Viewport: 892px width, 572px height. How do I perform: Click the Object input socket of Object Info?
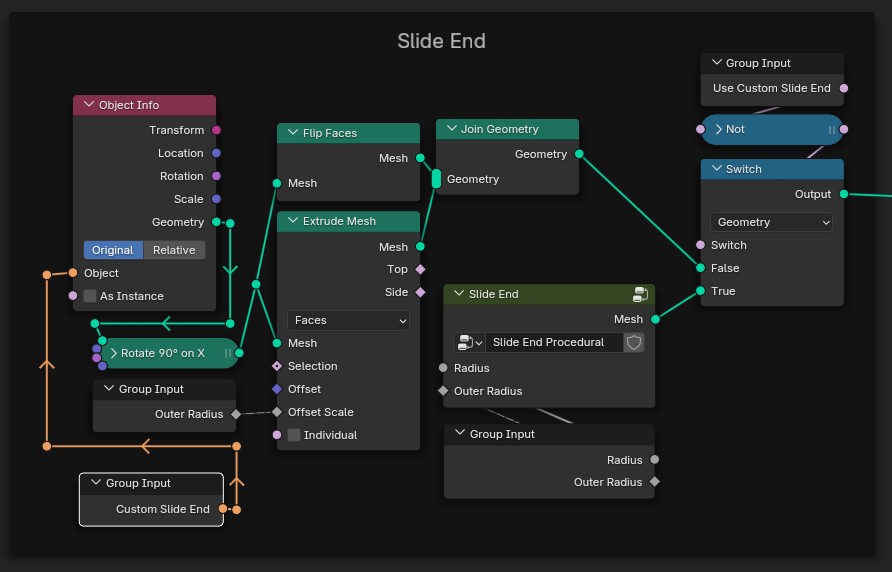click(73, 273)
